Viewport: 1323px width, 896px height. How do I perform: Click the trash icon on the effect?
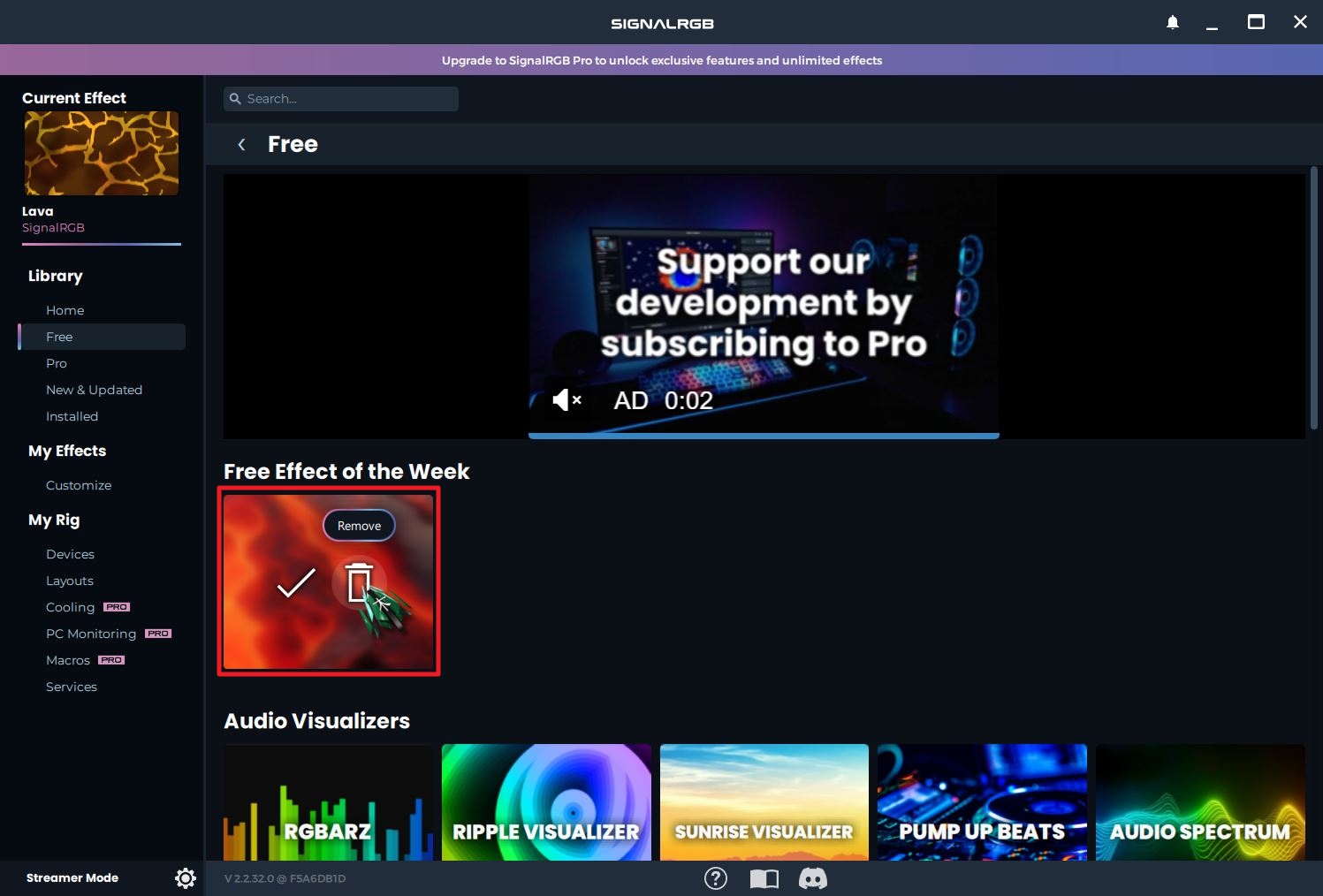pyautogui.click(x=359, y=582)
